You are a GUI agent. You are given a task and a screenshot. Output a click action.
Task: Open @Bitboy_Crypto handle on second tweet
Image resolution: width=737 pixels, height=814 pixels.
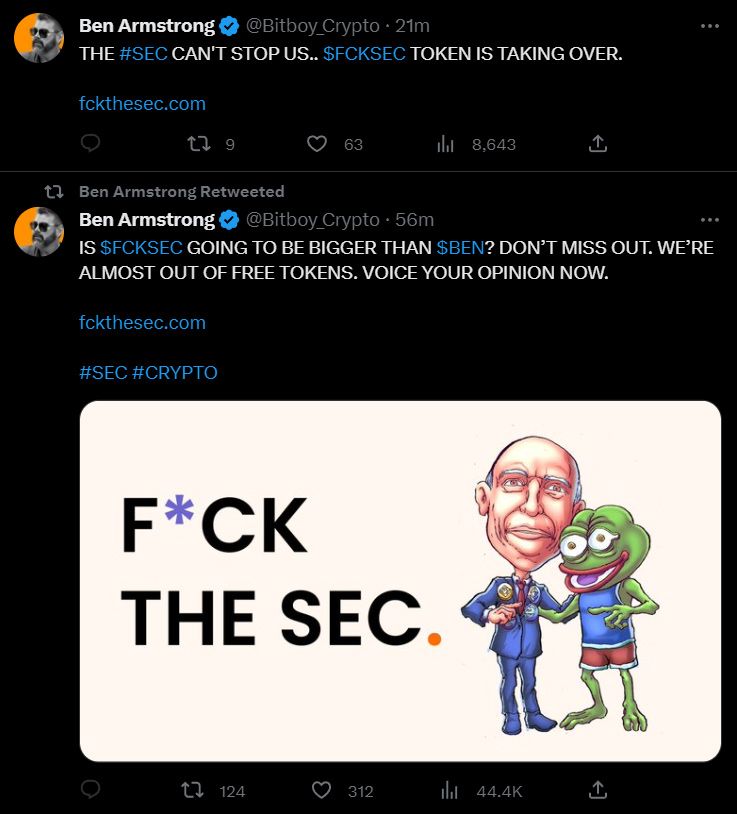click(x=312, y=220)
